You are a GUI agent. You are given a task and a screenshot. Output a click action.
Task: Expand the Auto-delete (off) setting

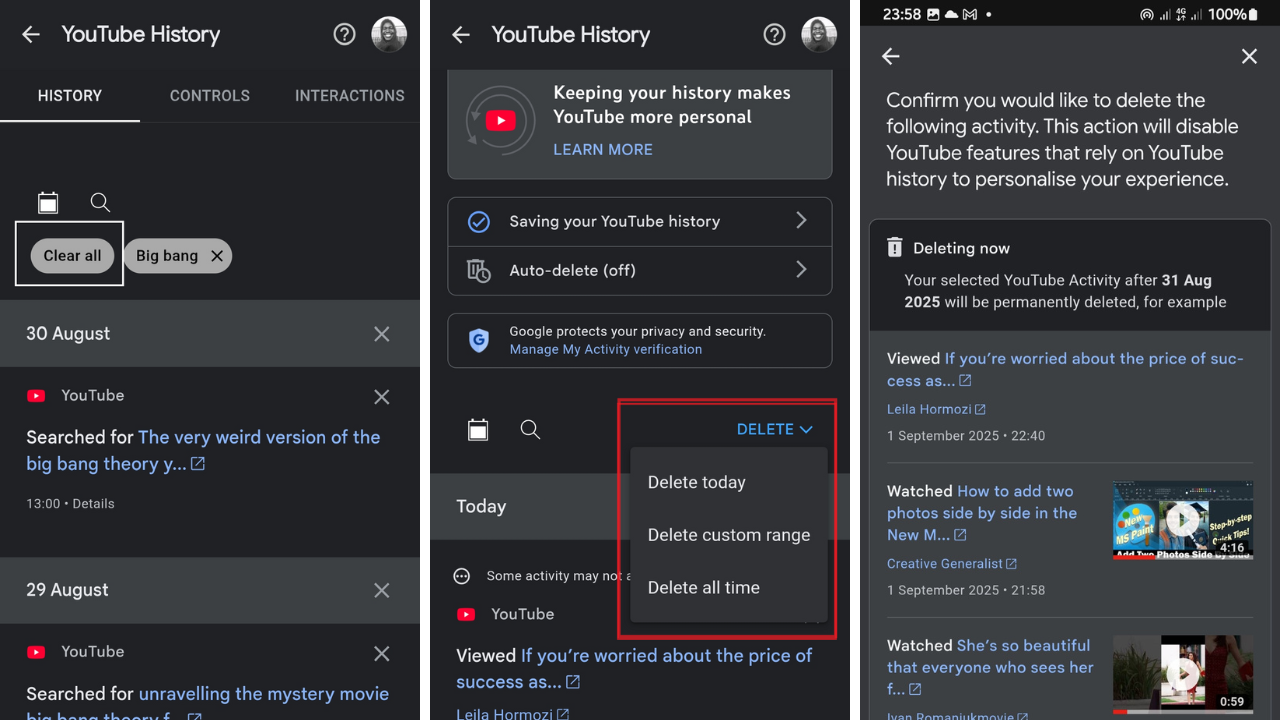[x=639, y=270]
